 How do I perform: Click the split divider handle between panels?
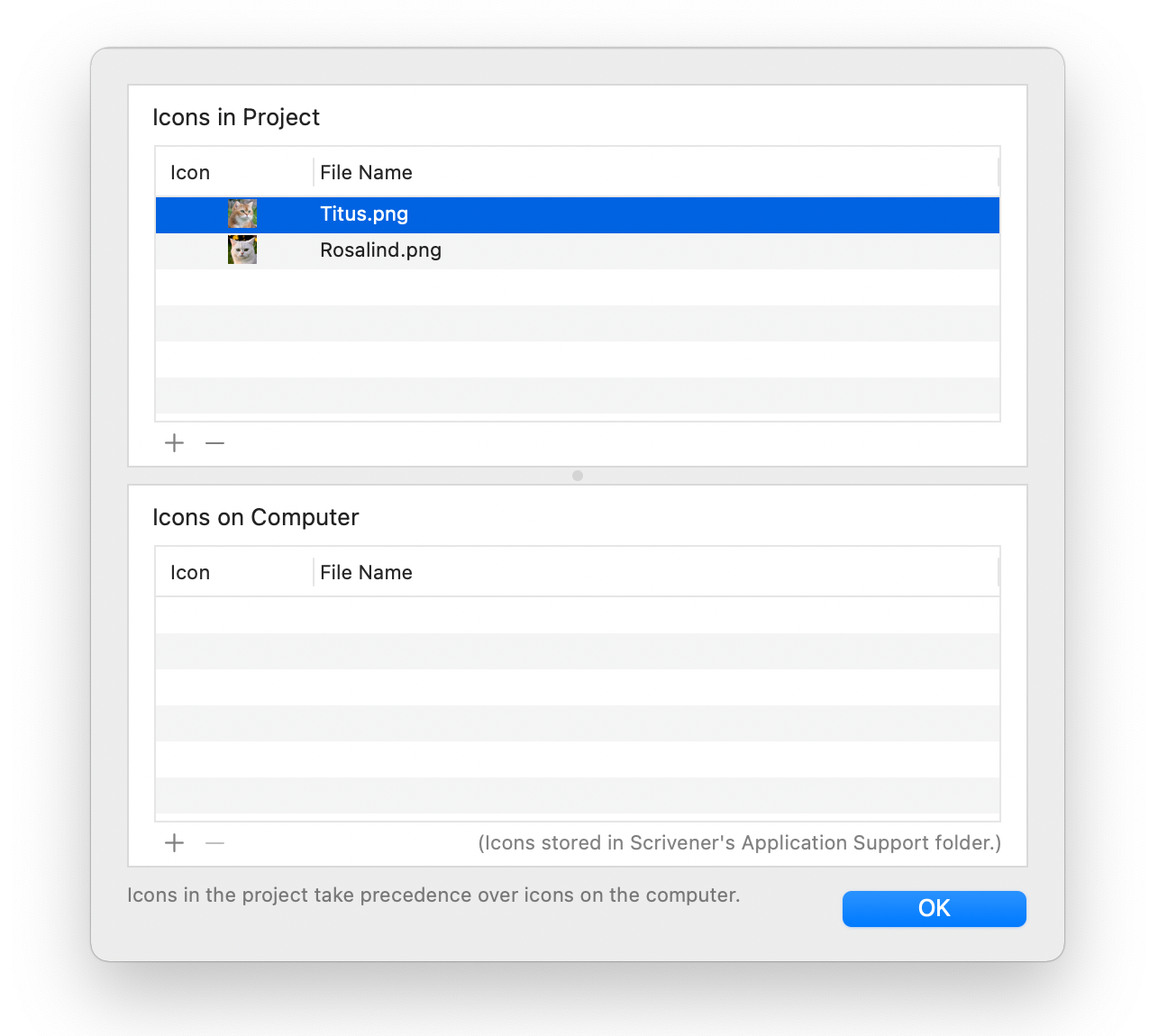click(578, 476)
